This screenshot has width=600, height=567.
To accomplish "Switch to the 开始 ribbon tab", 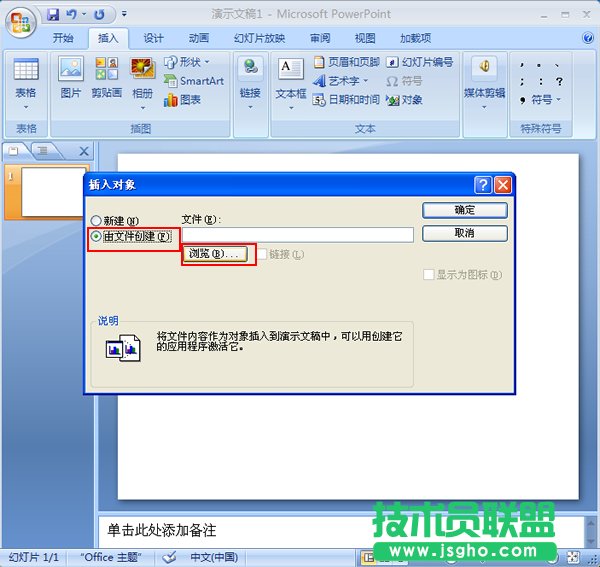I will tap(63, 38).
